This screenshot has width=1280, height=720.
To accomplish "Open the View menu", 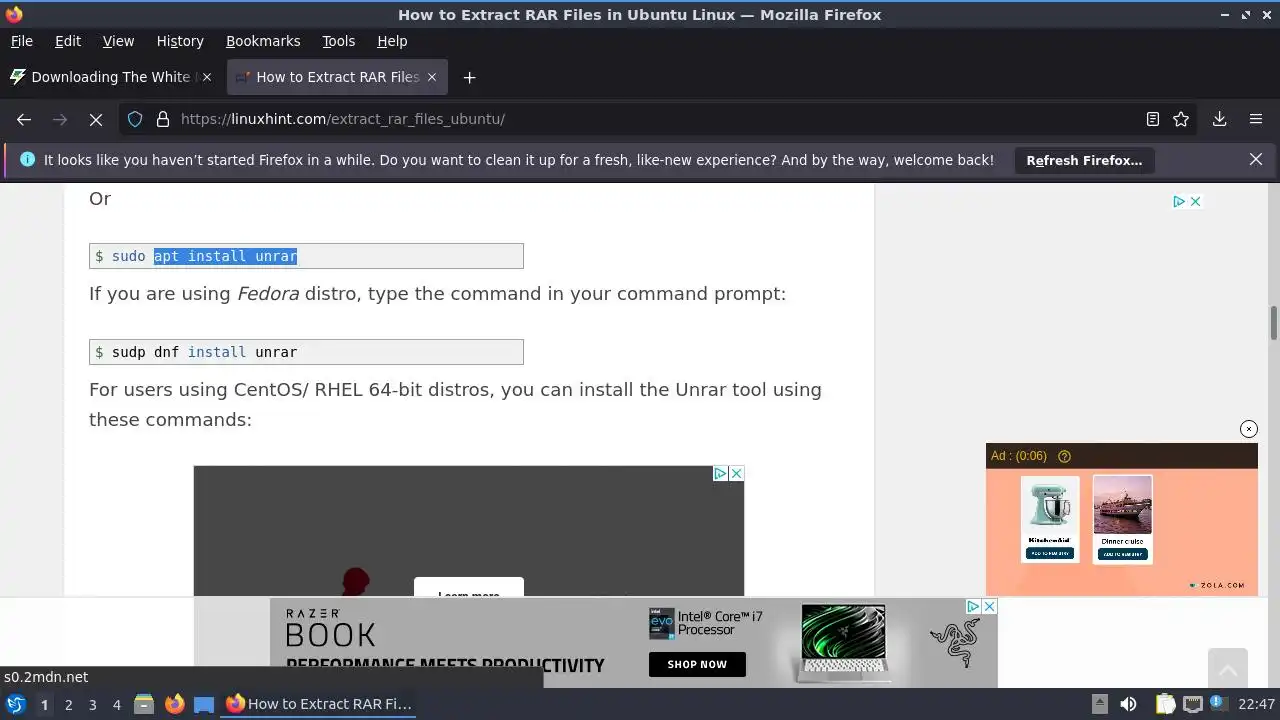I will tap(118, 41).
